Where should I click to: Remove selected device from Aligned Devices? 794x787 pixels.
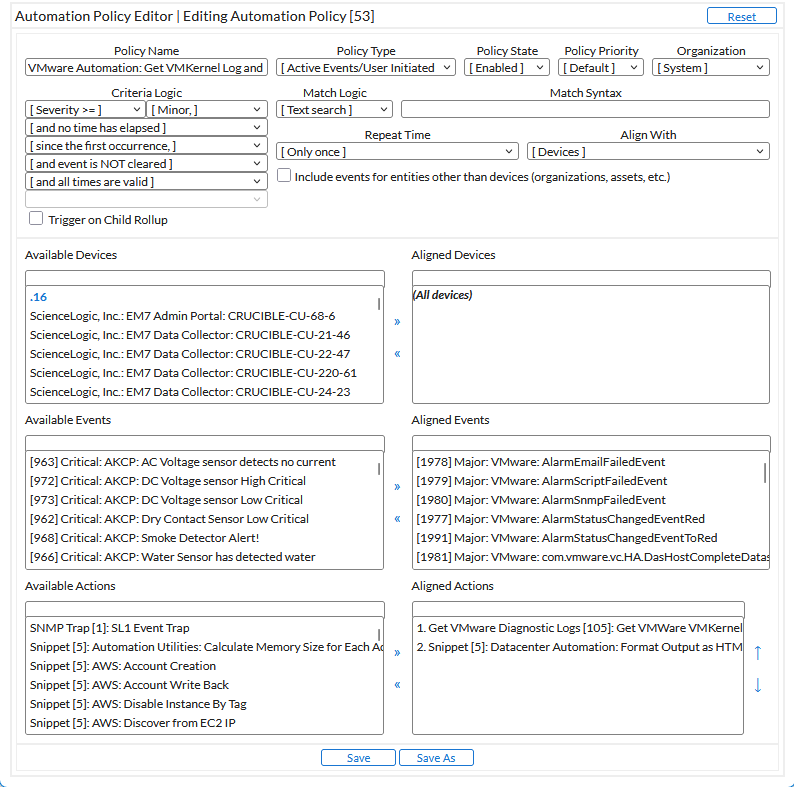[x=397, y=353]
